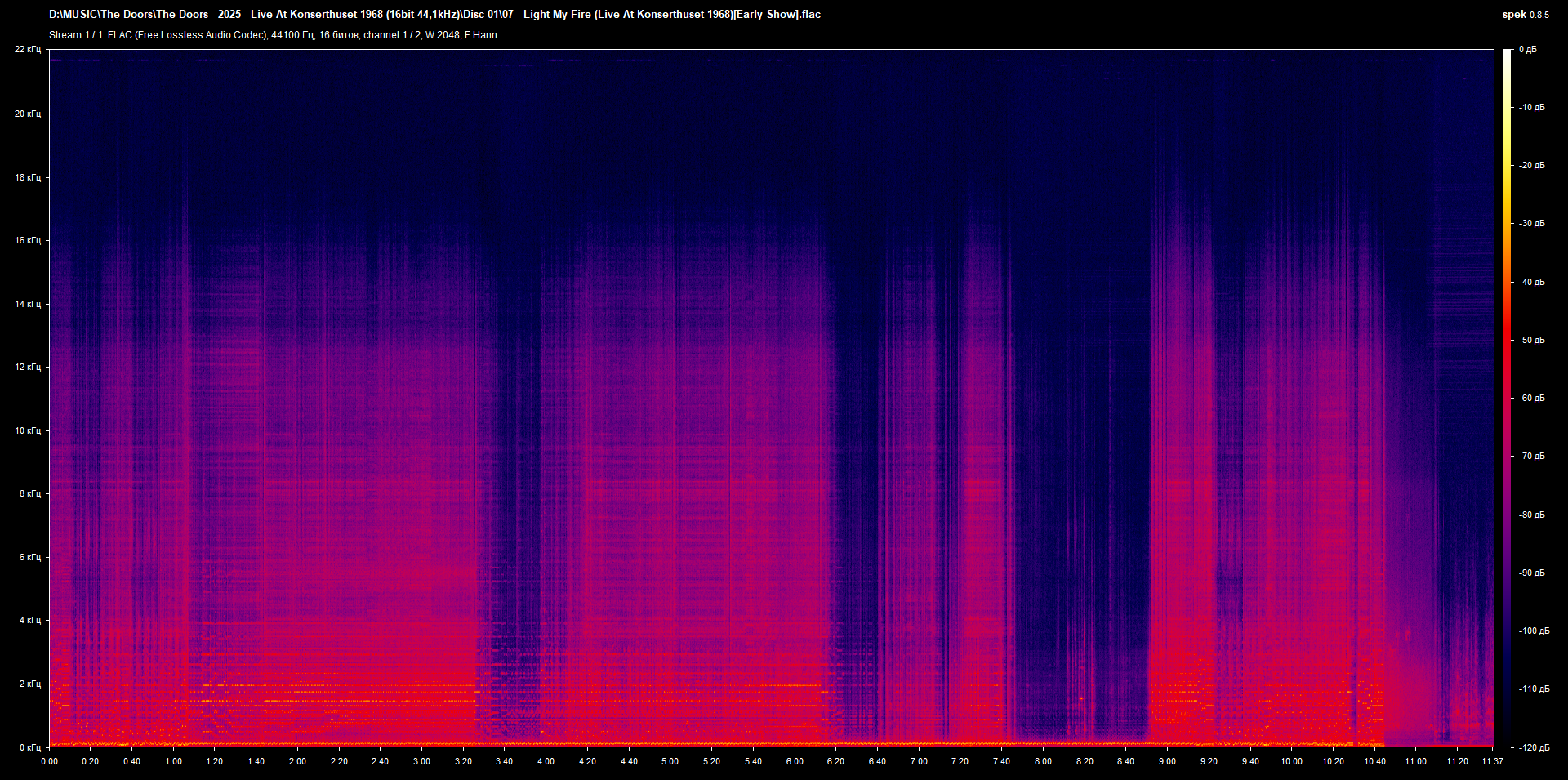
Task: Click the -120 дБ level label
Action: click(1533, 747)
